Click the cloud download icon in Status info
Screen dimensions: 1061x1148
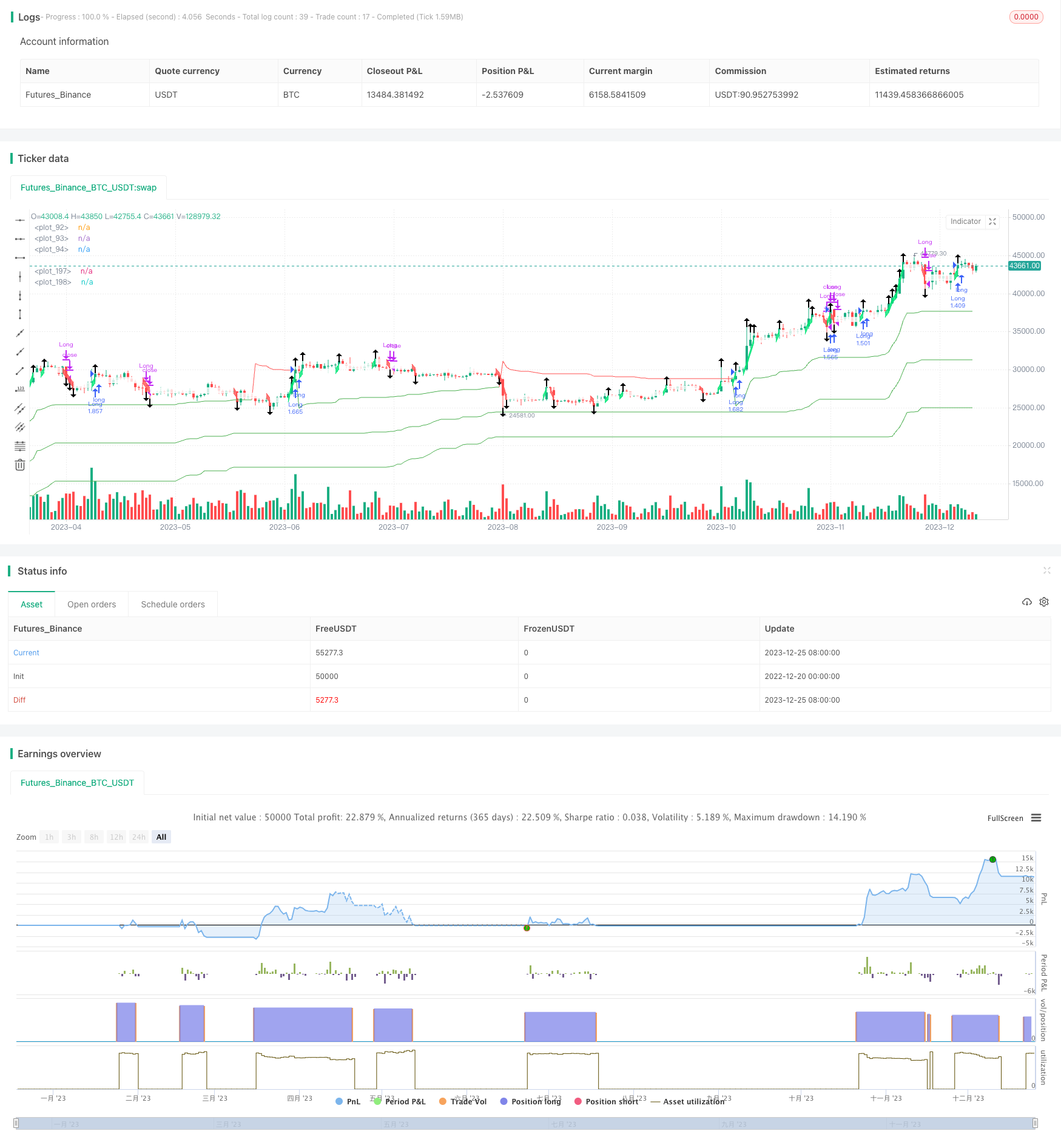[x=1027, y=602]
